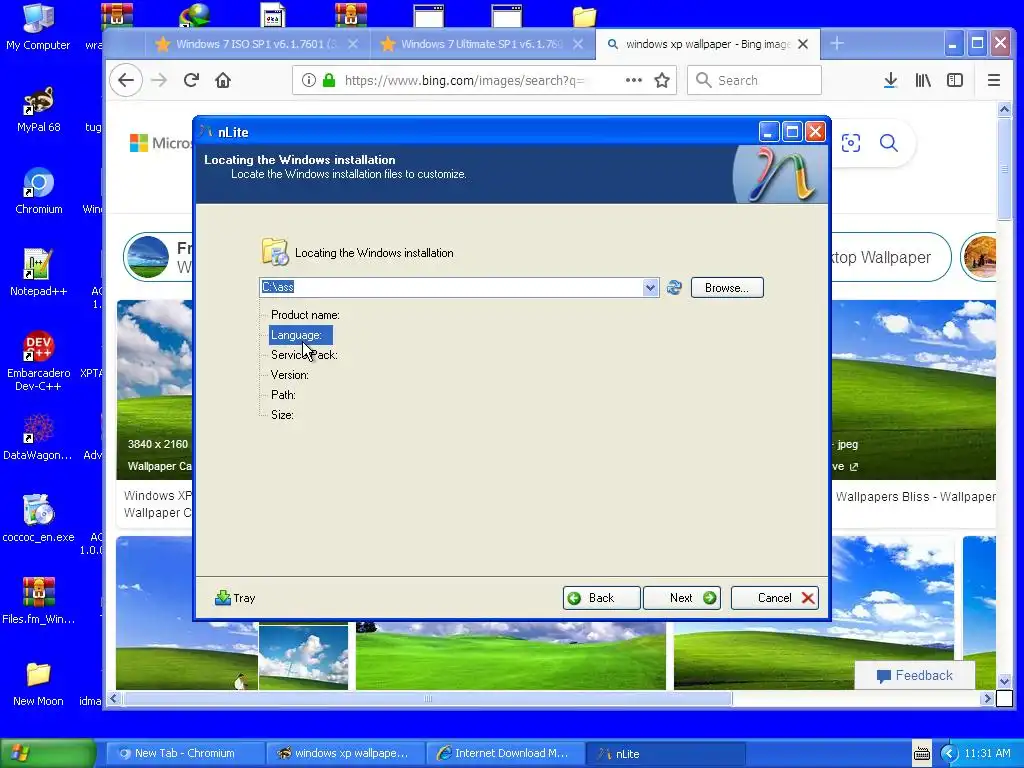Click the Windows Start button
Screen dimensions: 1024x768
coord(48,753)
